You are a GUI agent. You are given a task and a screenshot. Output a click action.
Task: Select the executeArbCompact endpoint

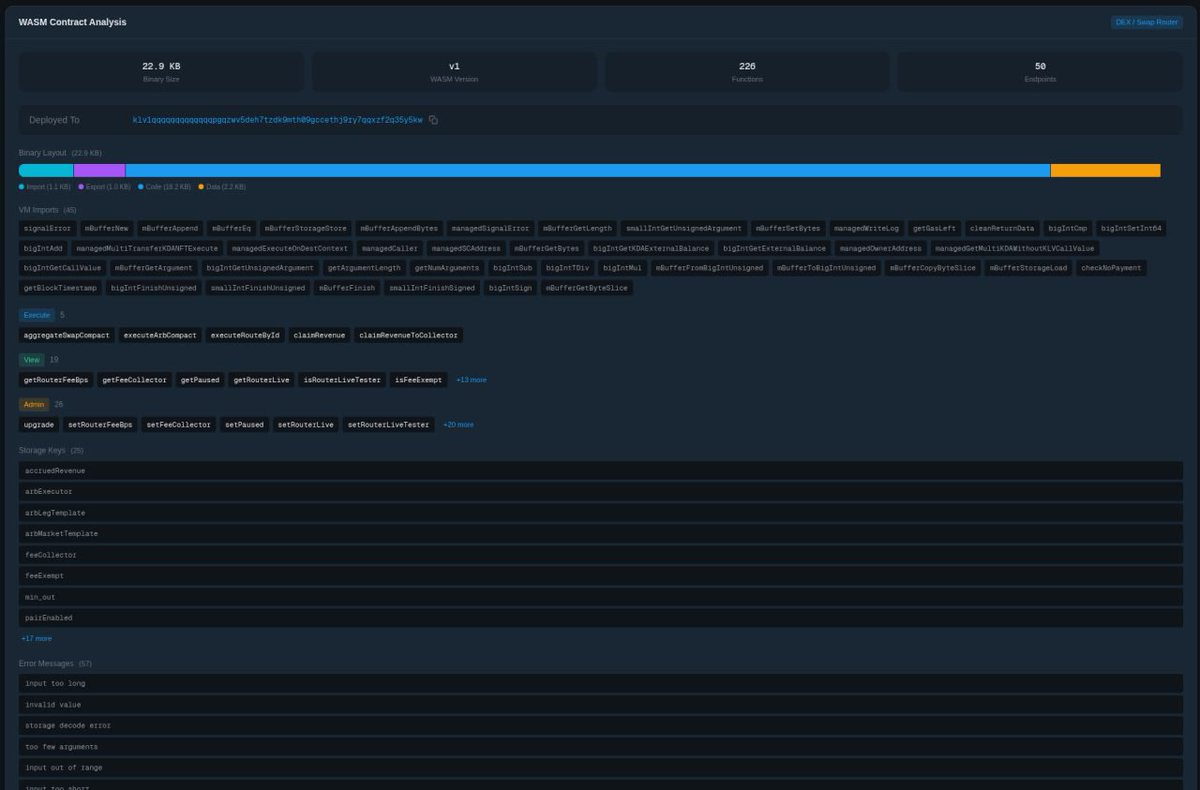pyautogui.click(x=160, y=335)
